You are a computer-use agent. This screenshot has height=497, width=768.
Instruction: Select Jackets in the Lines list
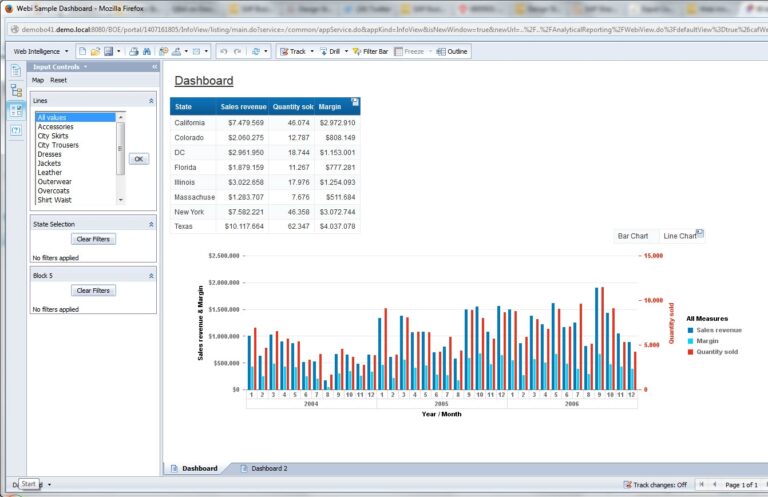coord(75,164)
